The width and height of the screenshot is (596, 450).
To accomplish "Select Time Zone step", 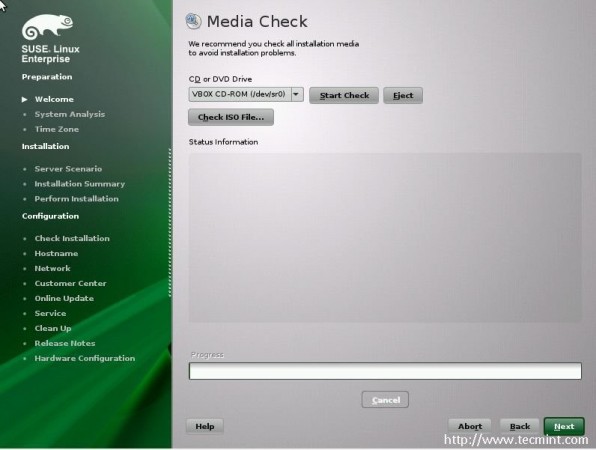I will (x=57, y=129).
